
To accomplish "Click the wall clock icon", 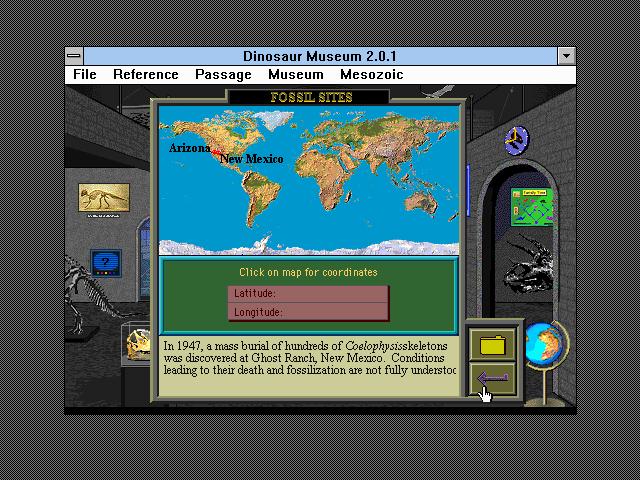I will [x=517, y=140].
